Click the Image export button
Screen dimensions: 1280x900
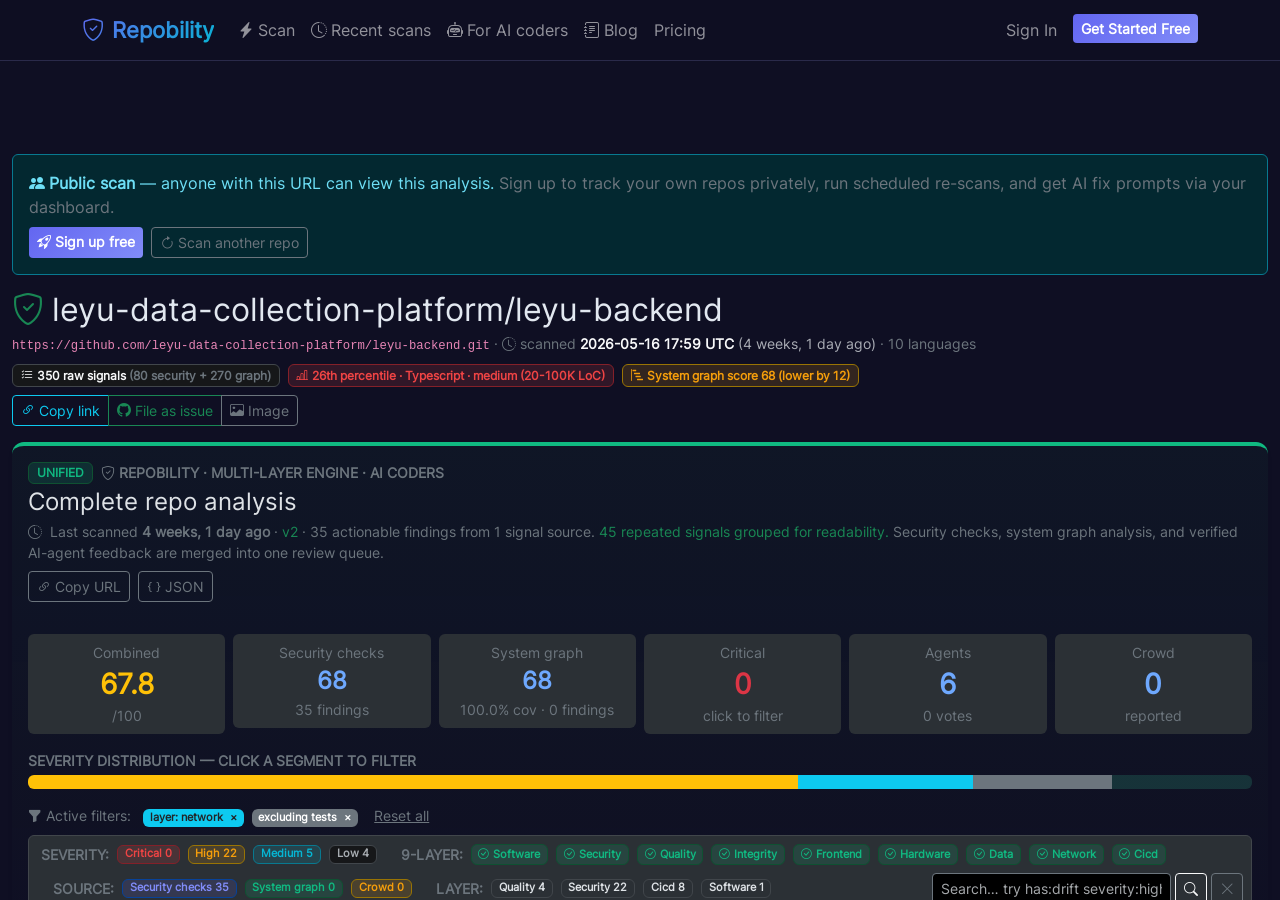259,410
